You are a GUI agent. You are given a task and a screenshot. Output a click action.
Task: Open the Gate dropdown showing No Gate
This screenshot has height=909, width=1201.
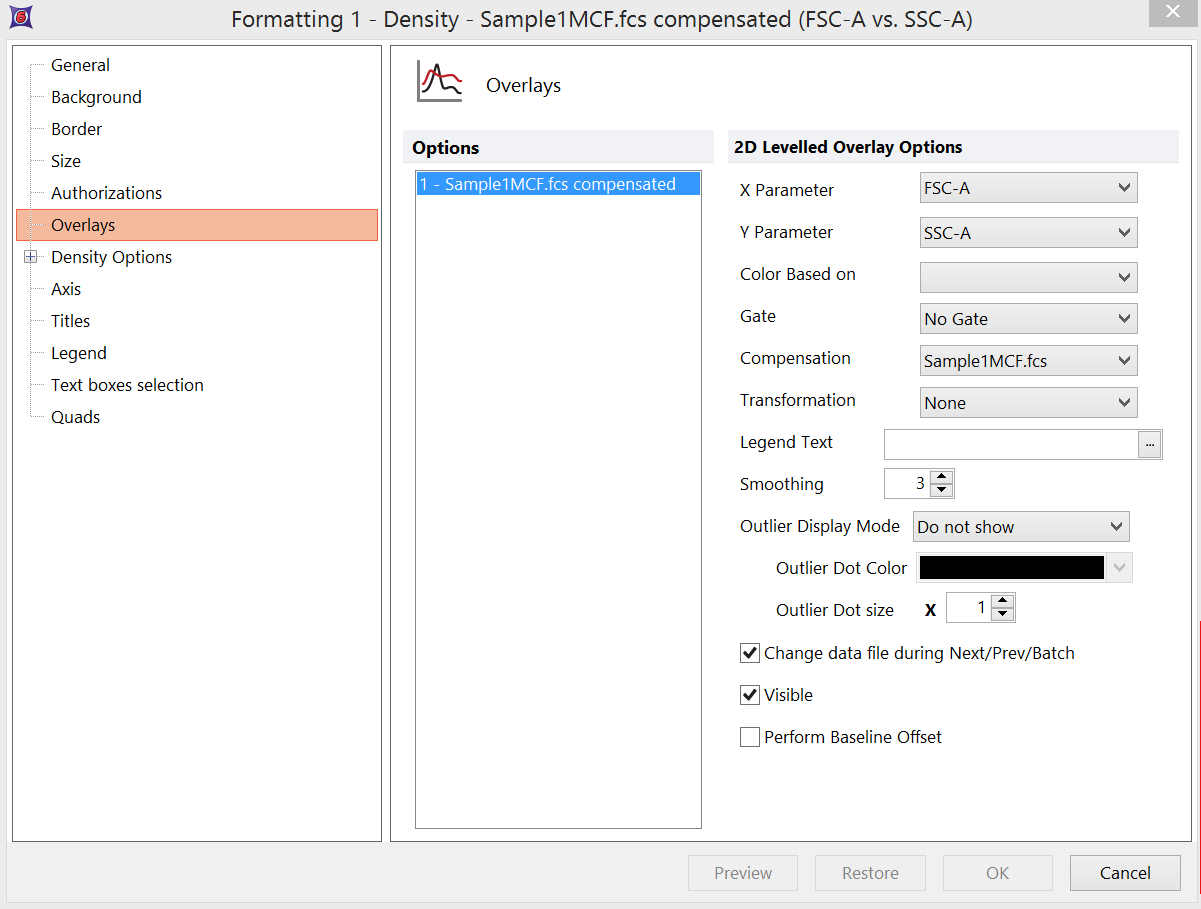pyautogui.click(x=1027, y=319)
